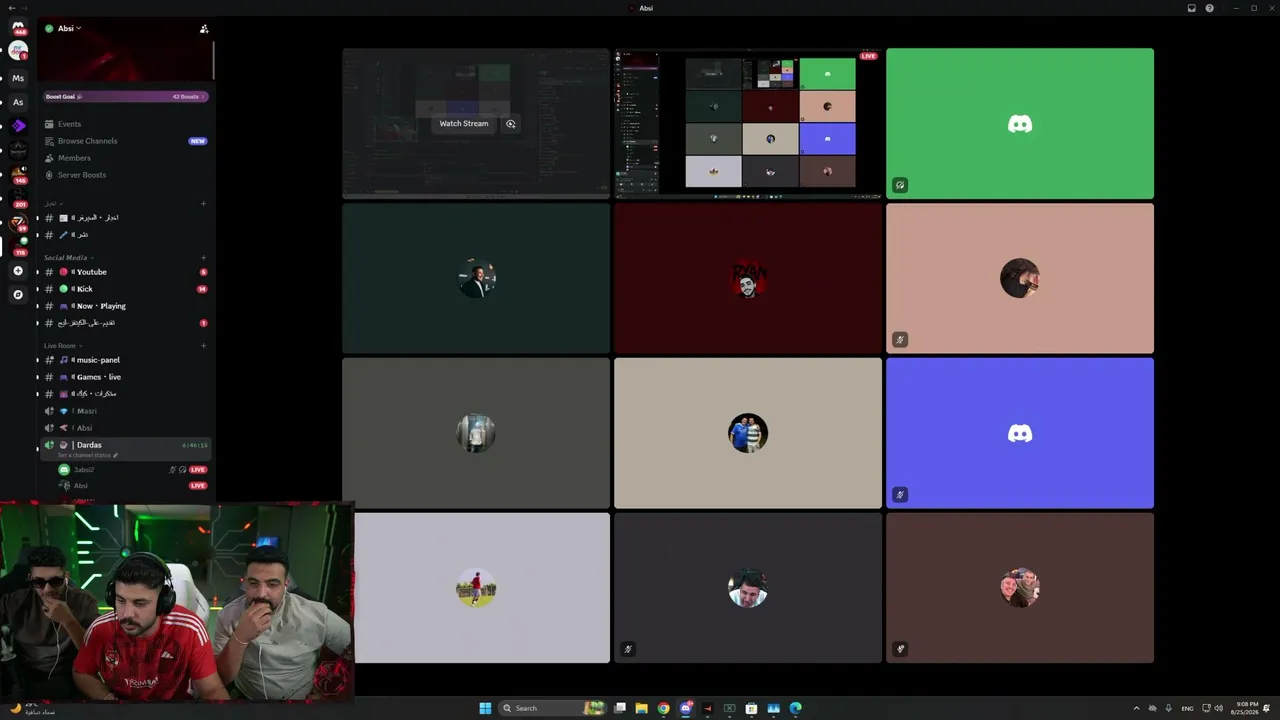The height and width of the screenshot is (720, 1280).
Task: Click the Watch Stream button
Action: 464,124
